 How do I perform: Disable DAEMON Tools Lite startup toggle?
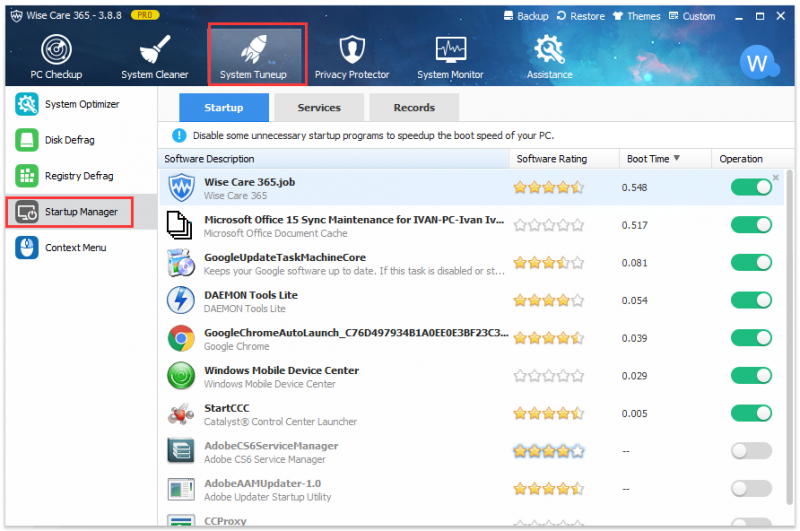[x=751, y=300]
